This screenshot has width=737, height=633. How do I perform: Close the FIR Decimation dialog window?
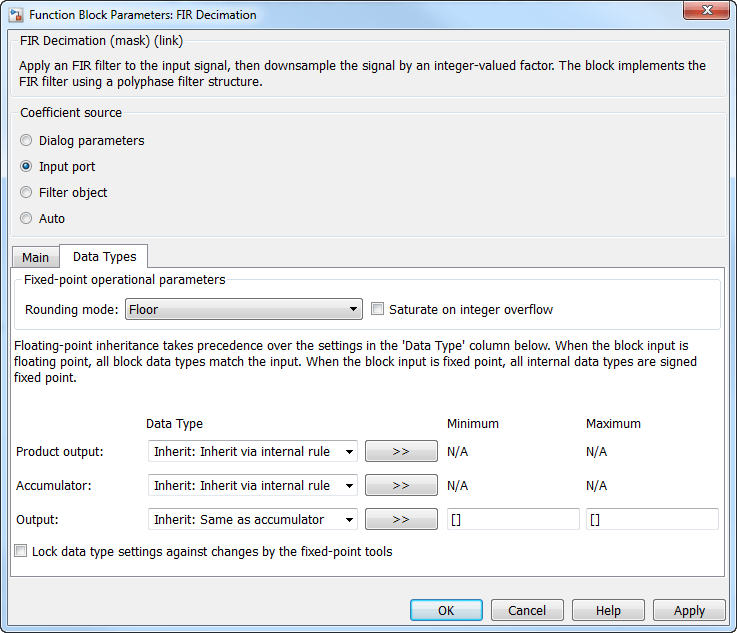(706, 10)
